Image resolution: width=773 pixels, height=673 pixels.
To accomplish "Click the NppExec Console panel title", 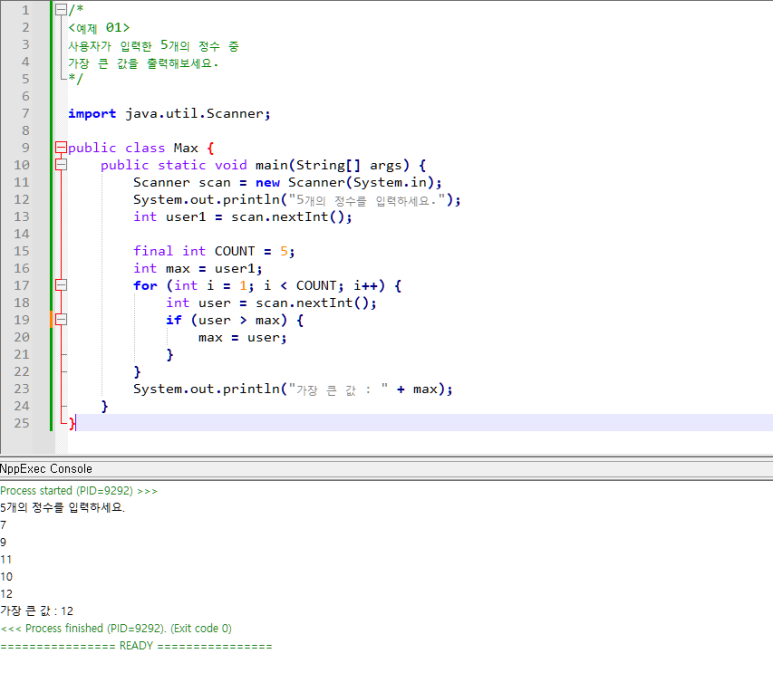I will coord(46,468).
